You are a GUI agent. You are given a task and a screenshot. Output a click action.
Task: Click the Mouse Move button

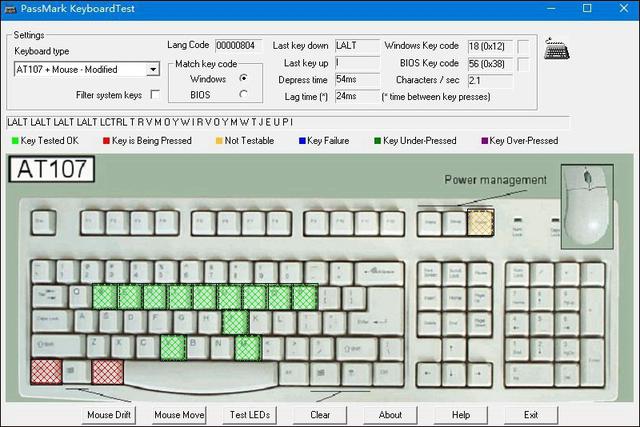coord(180,415)
